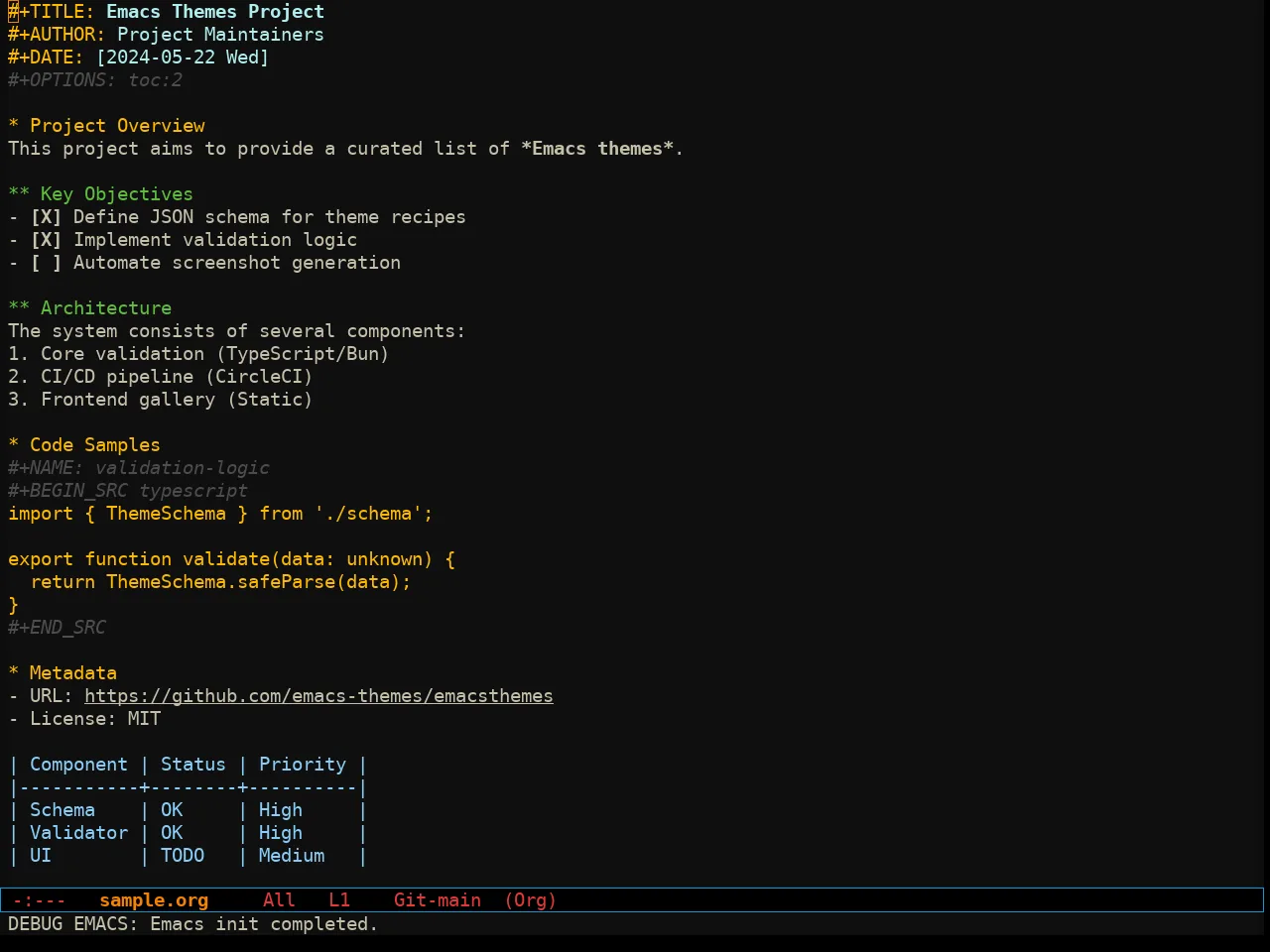Check the 'Automate screenshot generation' checkbox
This screenshot has height=952, width=1270.
tap(46, 263)
